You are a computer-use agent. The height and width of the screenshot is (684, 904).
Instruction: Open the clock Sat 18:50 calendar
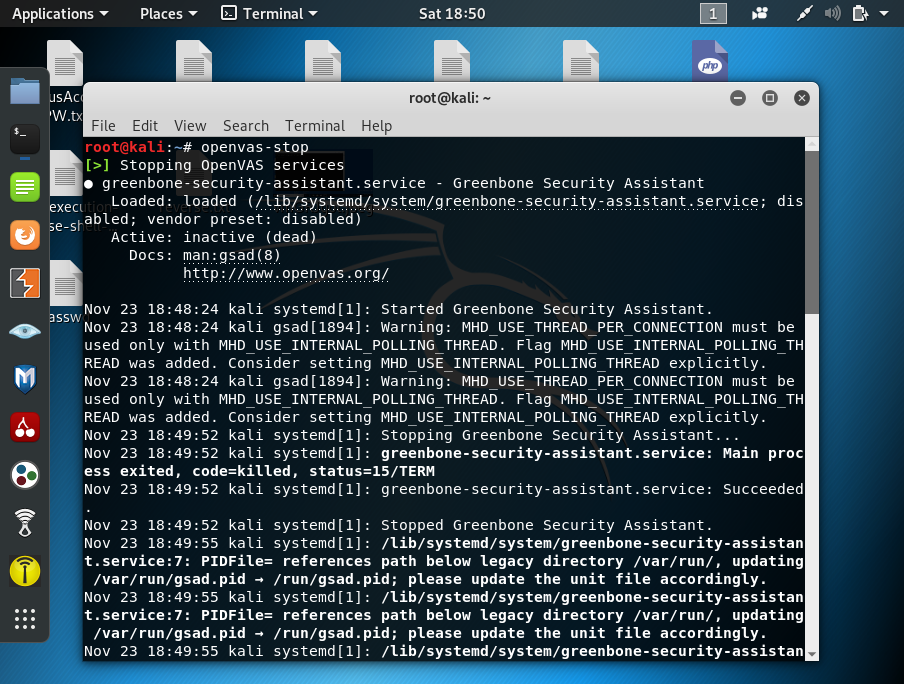(x=452, y=14)
